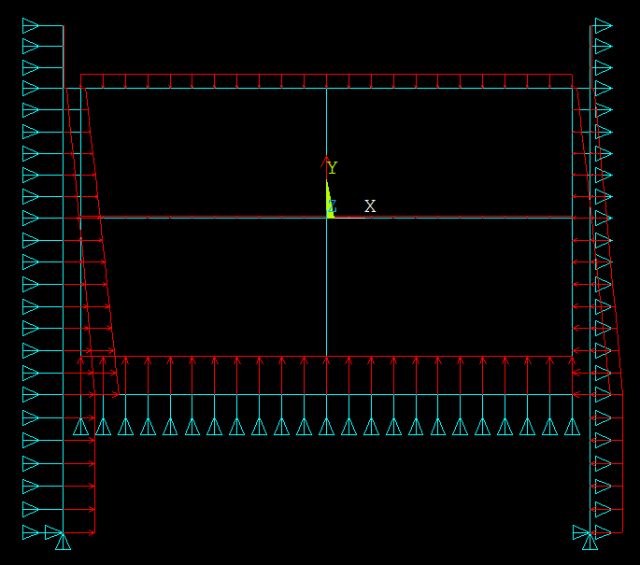640x565 pixels.
Task: Click the white "X" axis label
Action: (370, 206)
